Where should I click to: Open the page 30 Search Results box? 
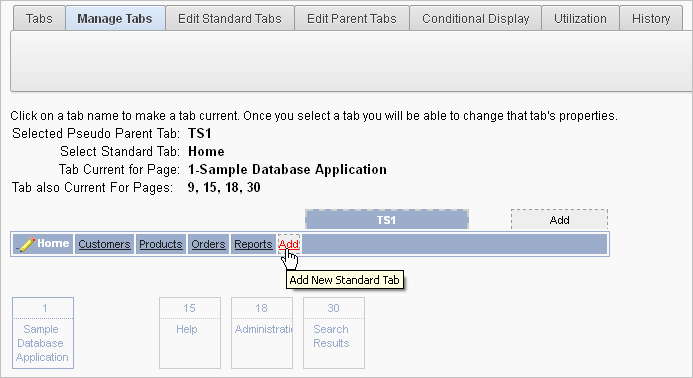[334, 333]
